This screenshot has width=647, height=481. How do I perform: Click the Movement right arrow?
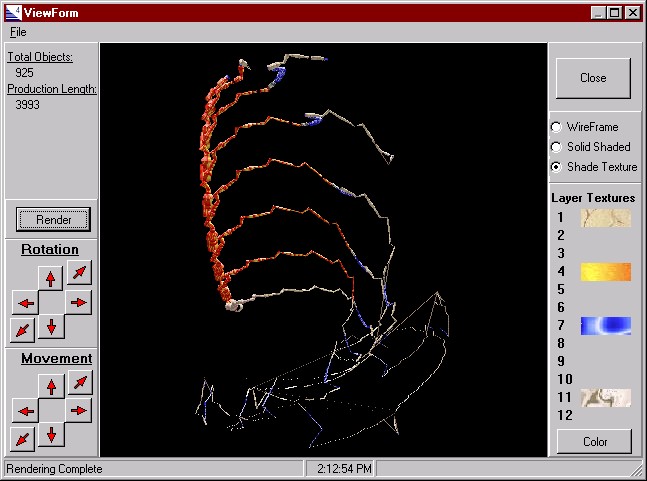tap(78, 410)
